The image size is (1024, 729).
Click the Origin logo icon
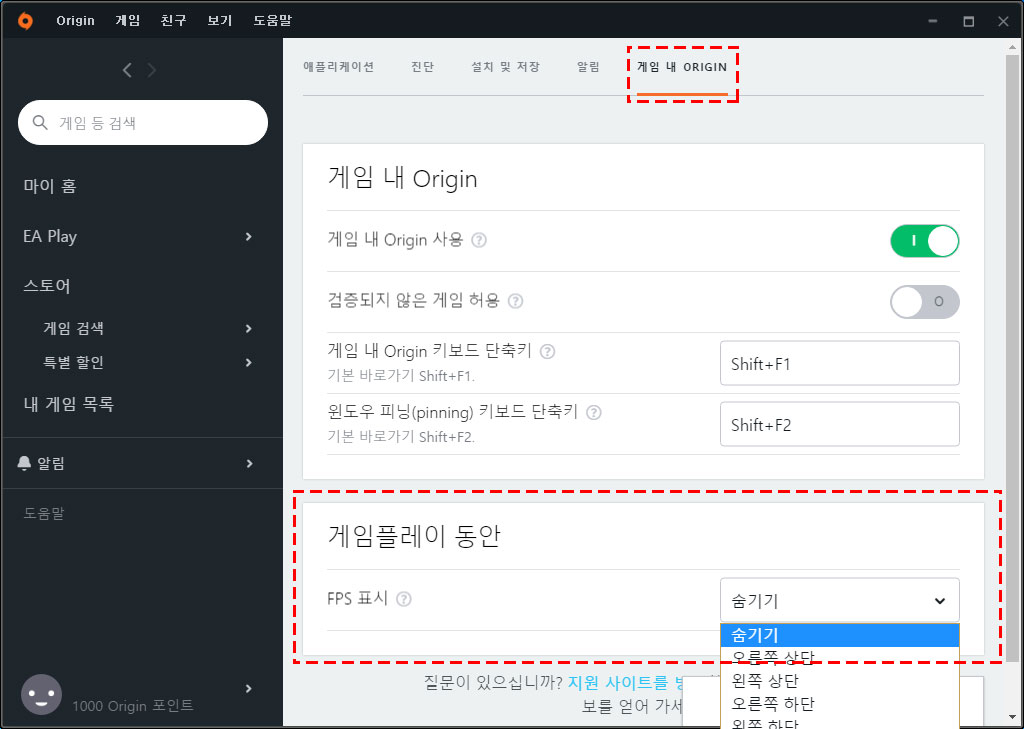(x=24, y=21)
